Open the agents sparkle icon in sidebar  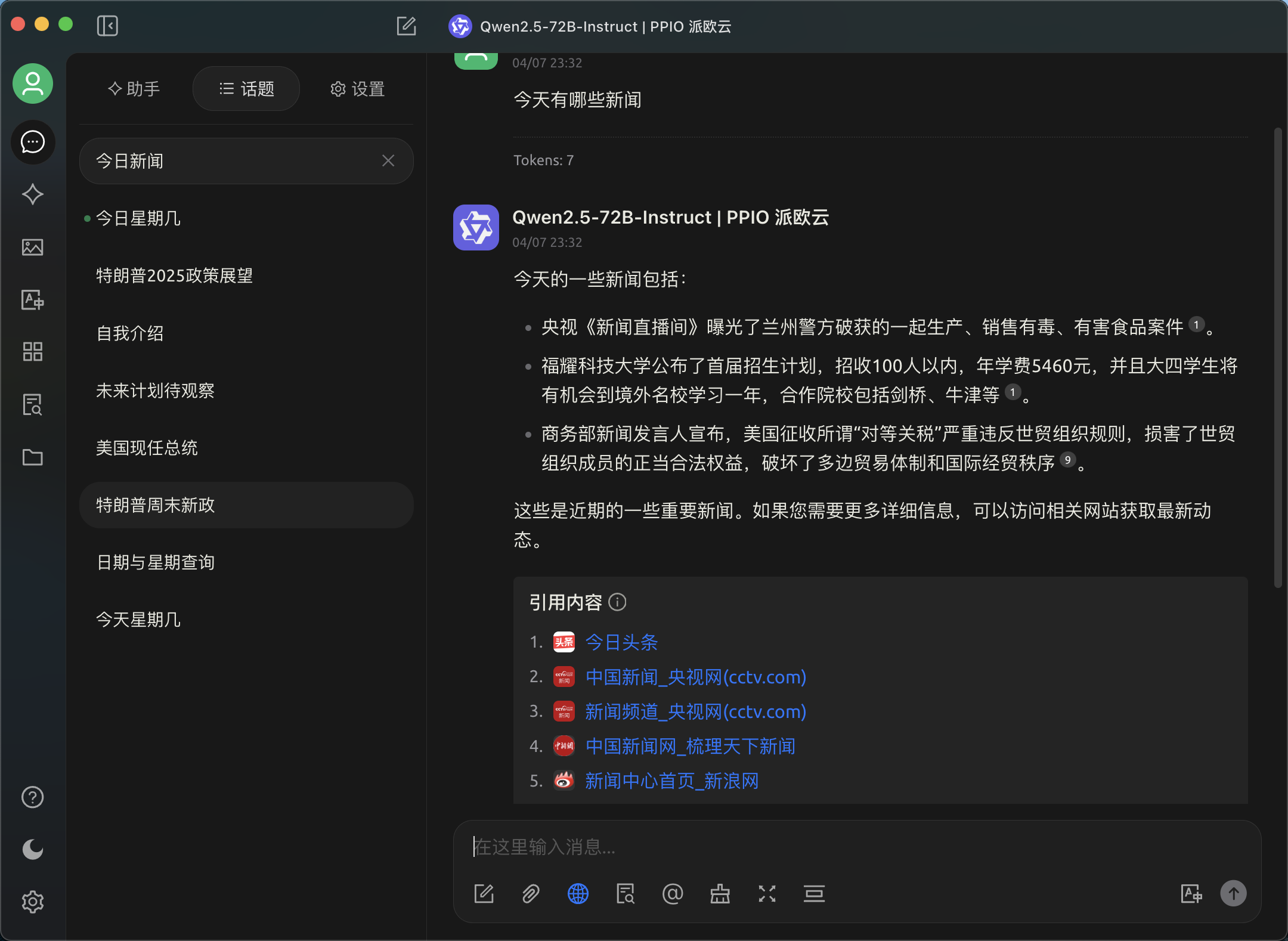pos(33,194)
